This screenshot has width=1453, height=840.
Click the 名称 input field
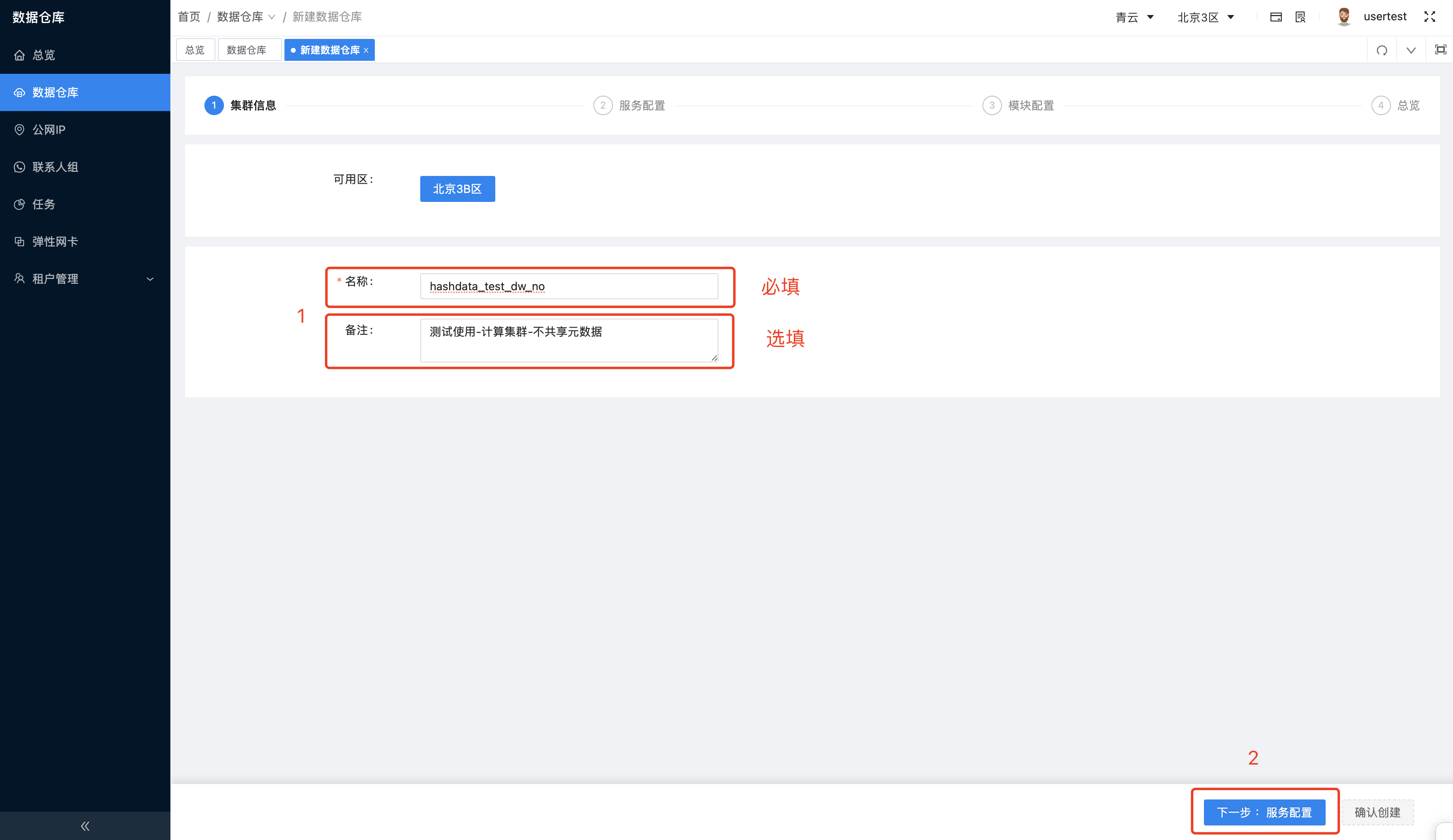pos(569,286)
